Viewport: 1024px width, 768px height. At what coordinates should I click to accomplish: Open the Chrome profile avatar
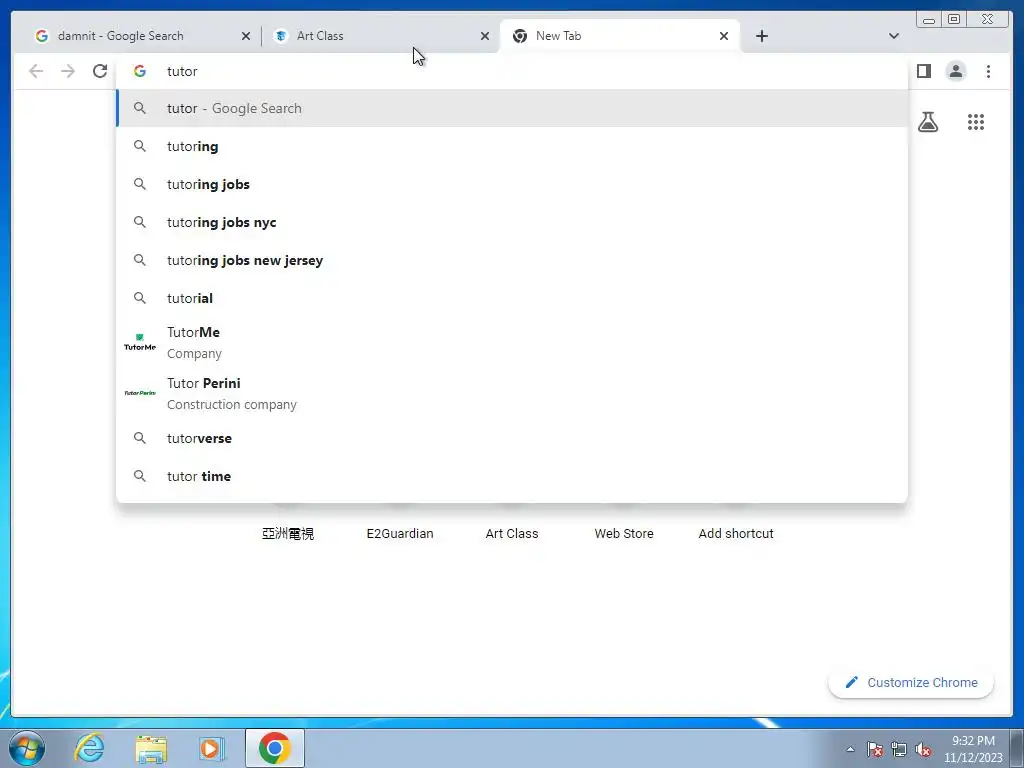point(955,71)
